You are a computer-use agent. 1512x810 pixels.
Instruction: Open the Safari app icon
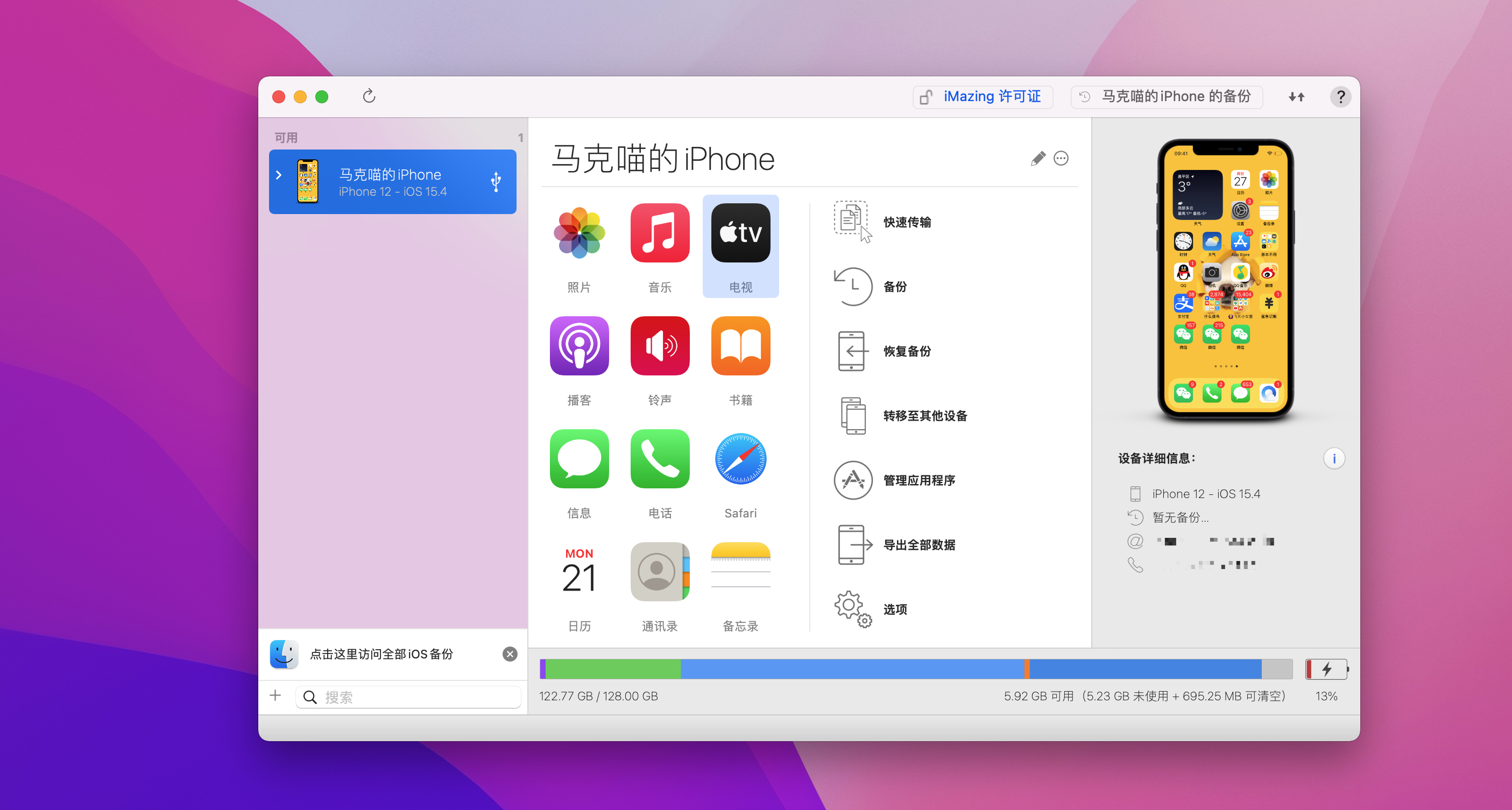(740, 459)
